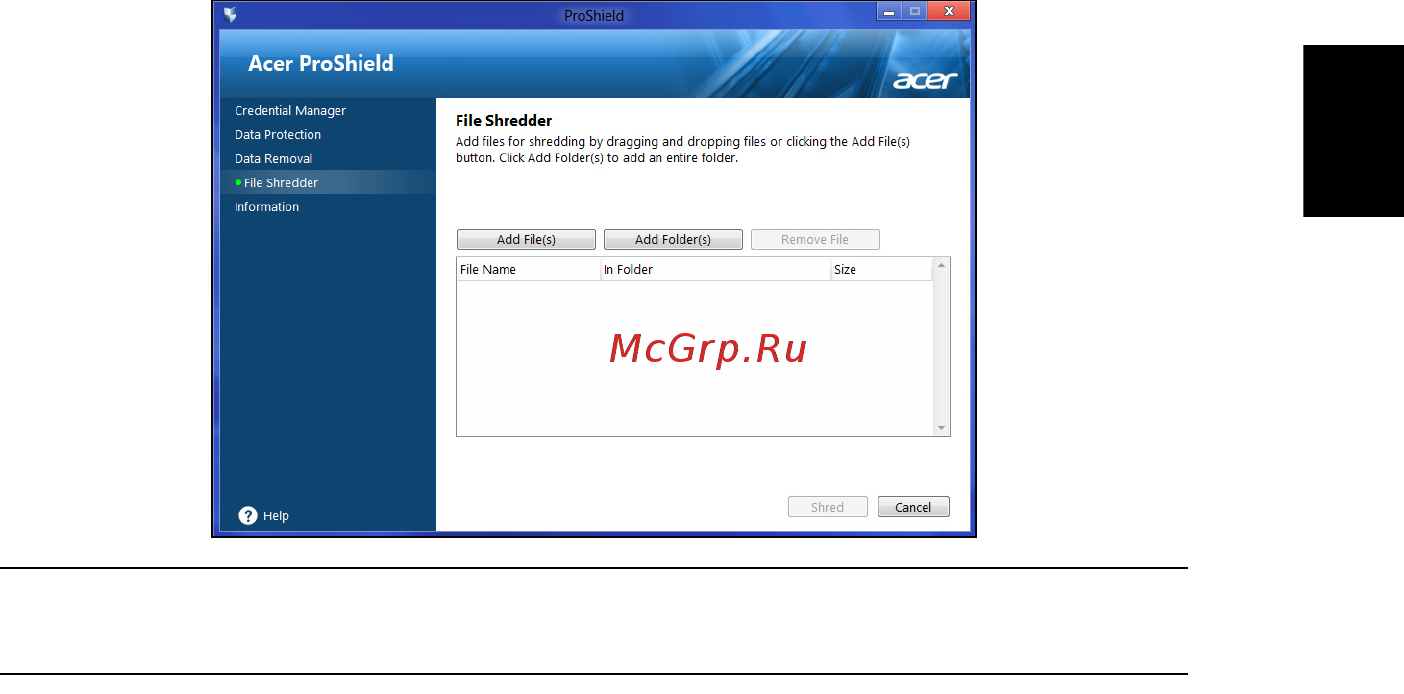Sort list by In Folder column
This screenshot has width=1404, height=694.
[x=716, y=270]
